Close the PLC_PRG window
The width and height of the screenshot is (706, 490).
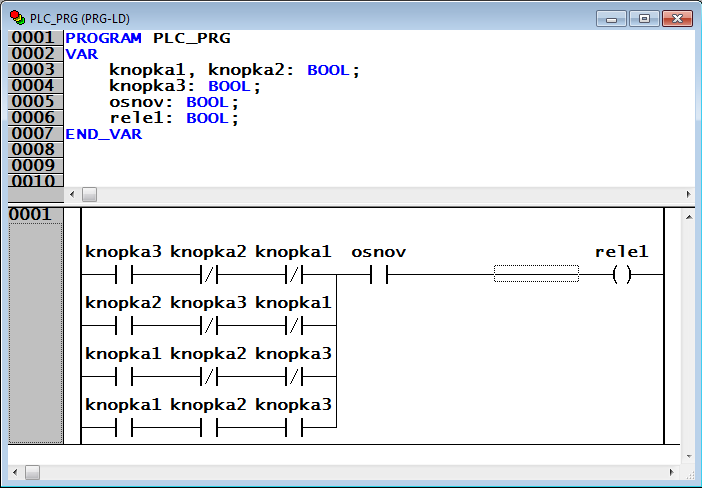pyautogui.click(x=677, y=19)
